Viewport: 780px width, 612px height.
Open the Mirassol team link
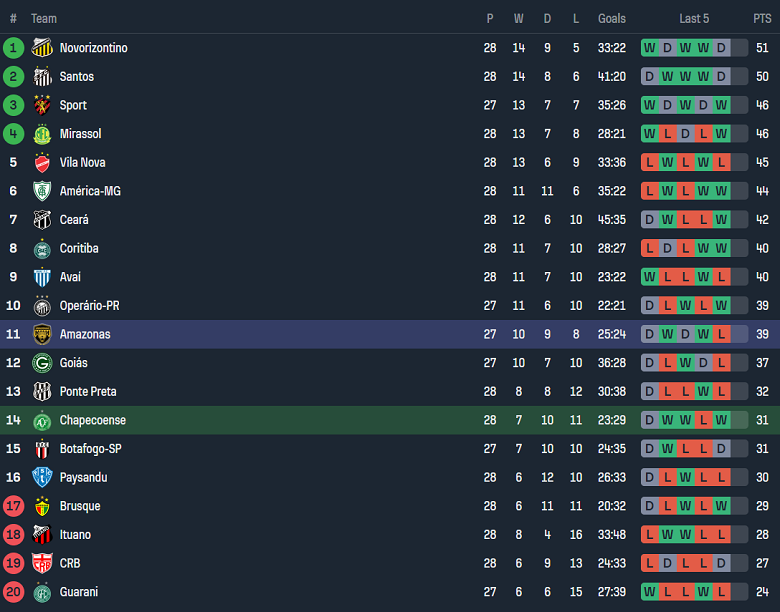pos(80,134)
